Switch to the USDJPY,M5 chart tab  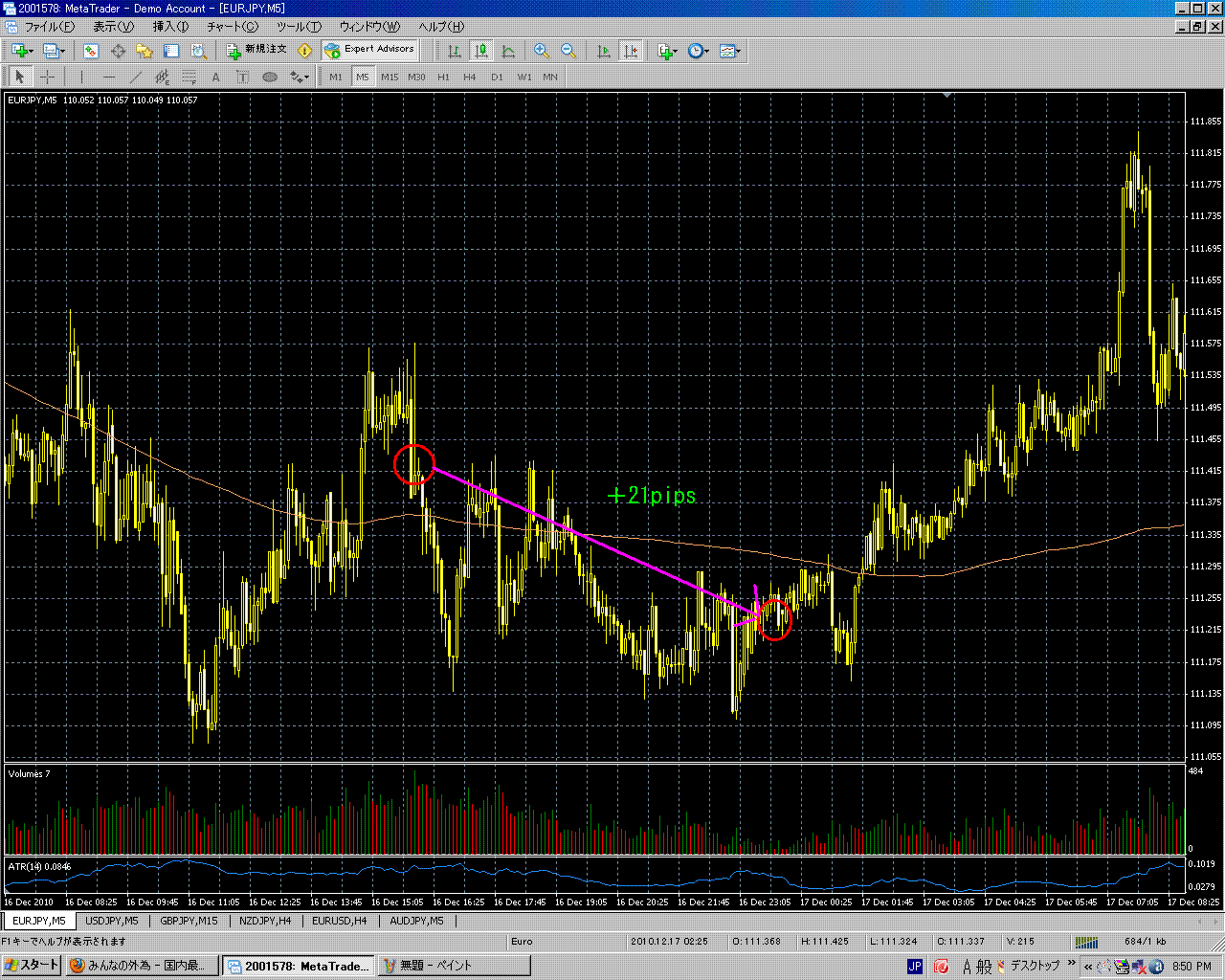coord(112,921)
